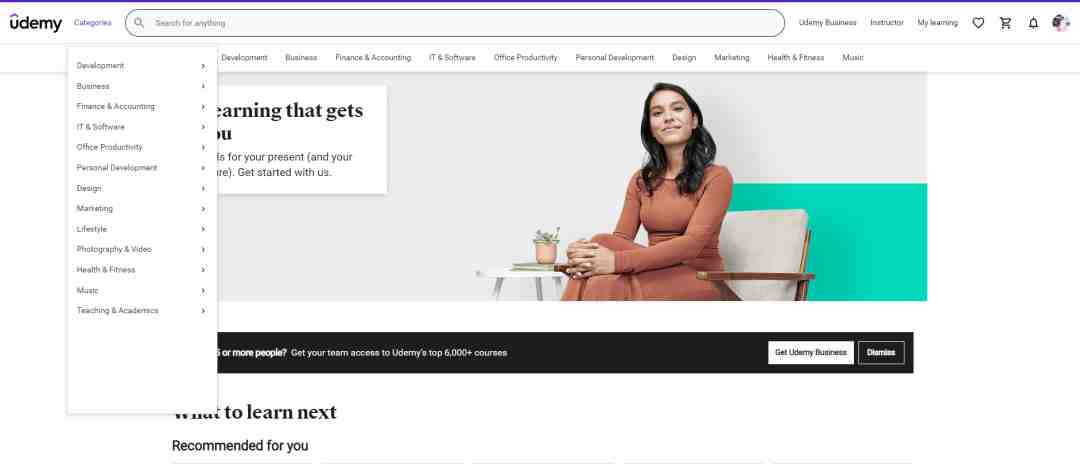Image resolution: width=1080 pixels, height=464 pixels.
Task: Go to My learning link
Action: coord(937,23)
